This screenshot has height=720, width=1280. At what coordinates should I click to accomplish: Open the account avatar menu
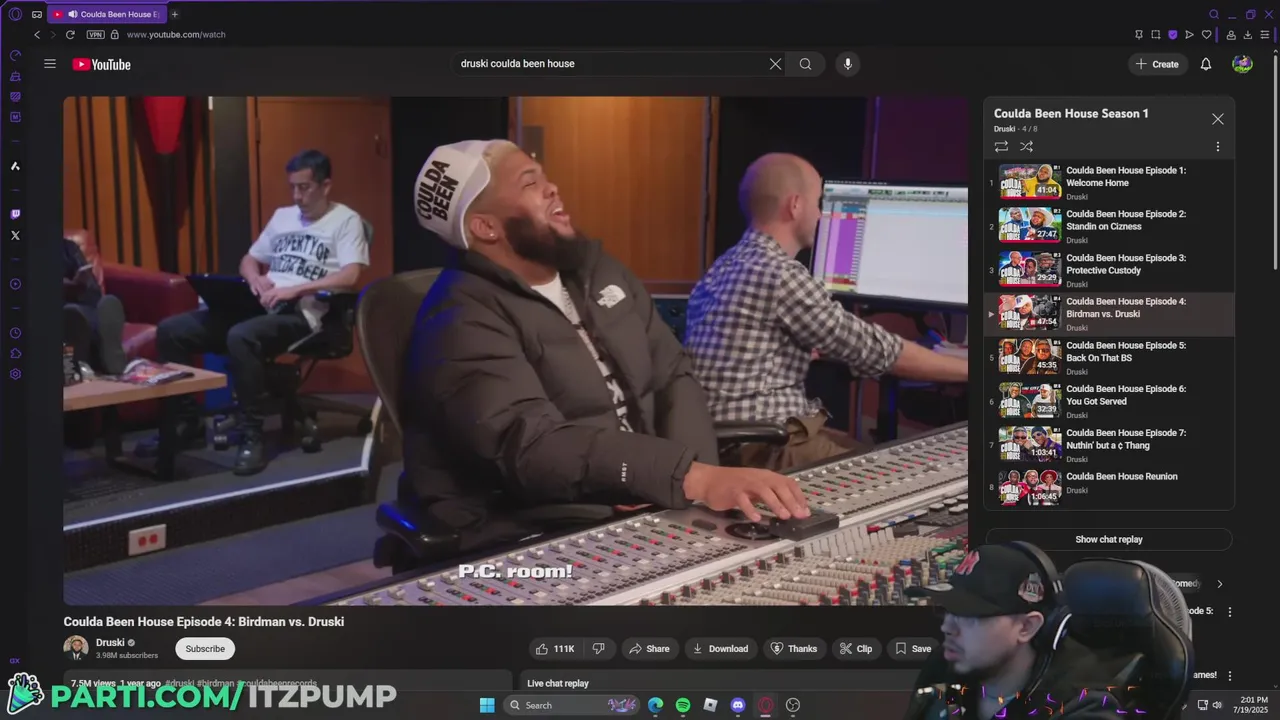pos(1242,64)
